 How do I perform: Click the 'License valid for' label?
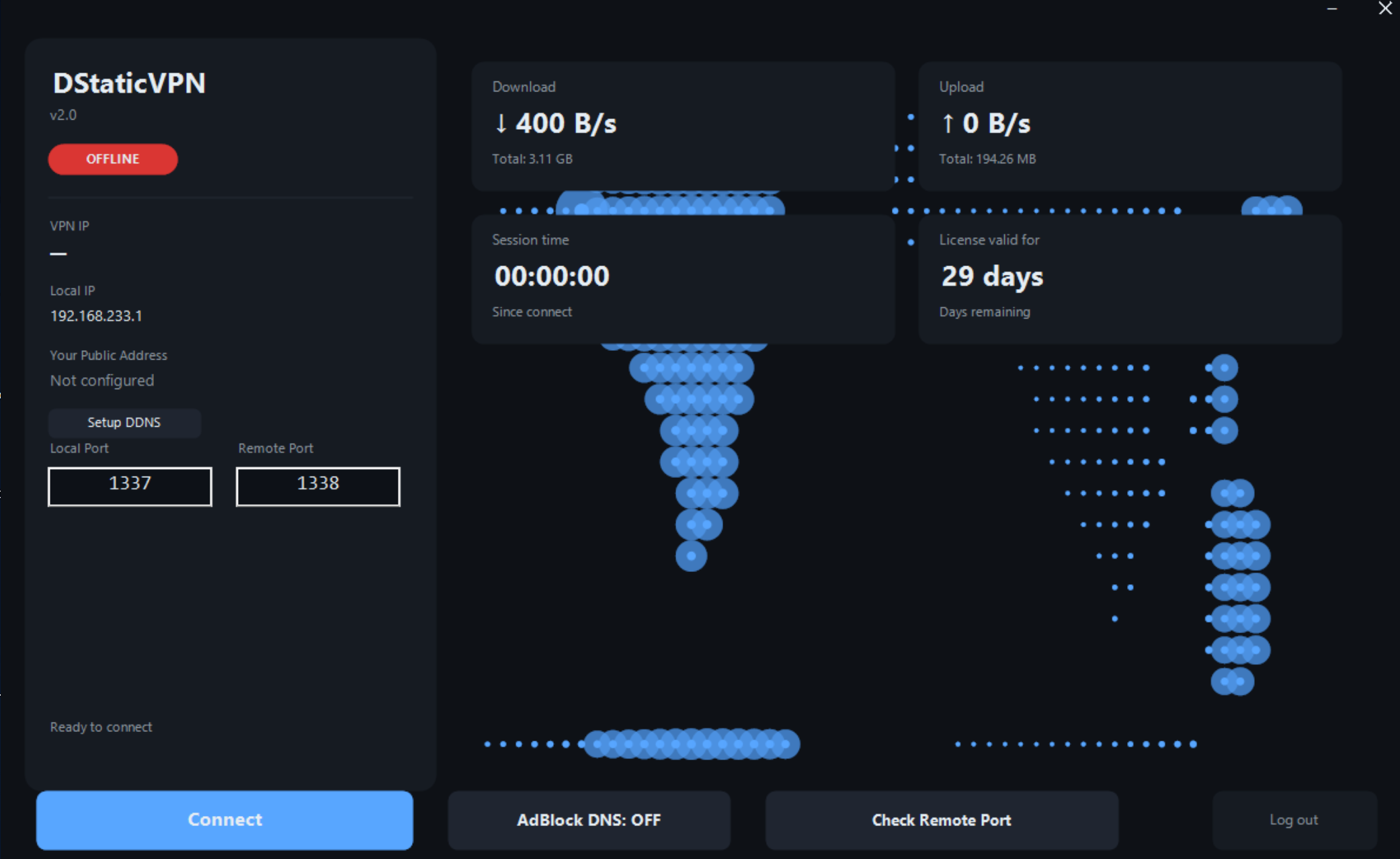[989, 240]
